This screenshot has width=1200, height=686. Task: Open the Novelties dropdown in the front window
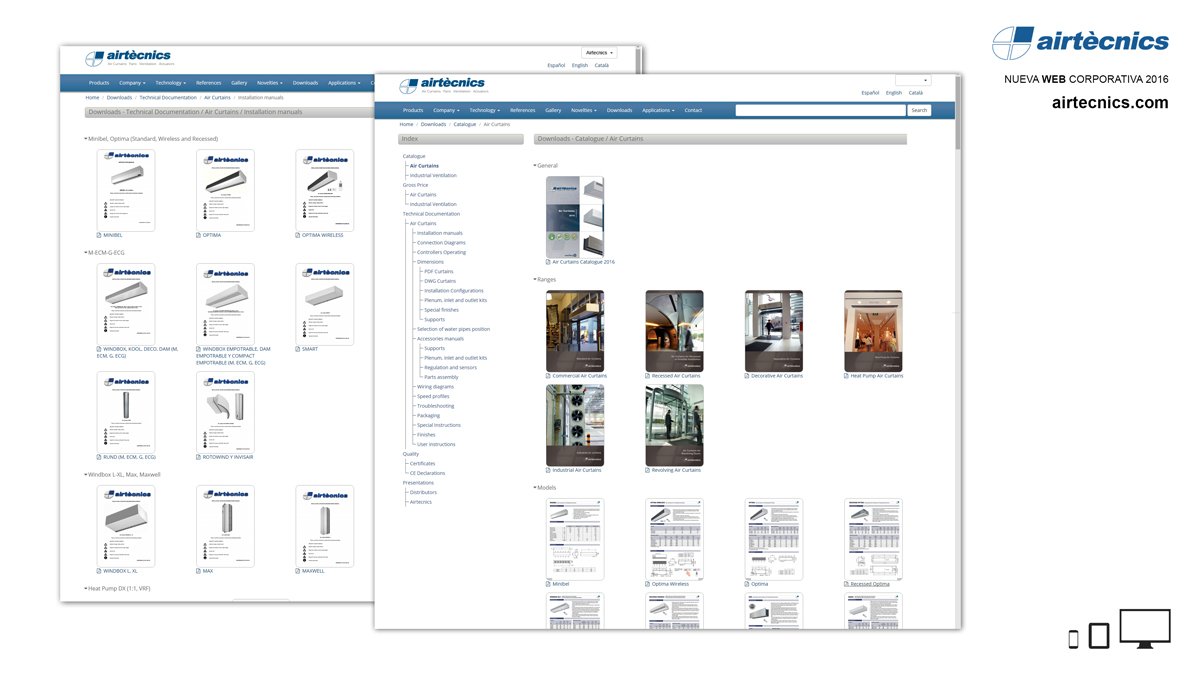point(584,110)
